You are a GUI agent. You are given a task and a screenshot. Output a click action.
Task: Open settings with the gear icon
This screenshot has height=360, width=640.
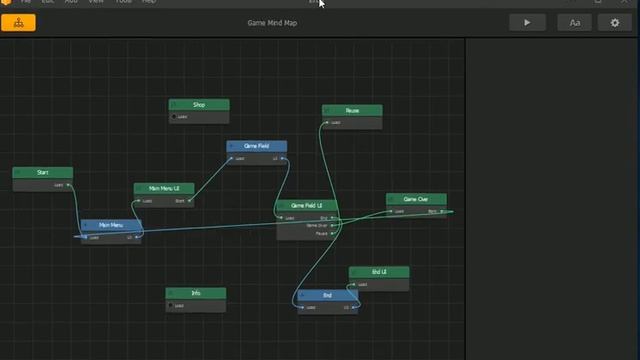click(615, 23)
